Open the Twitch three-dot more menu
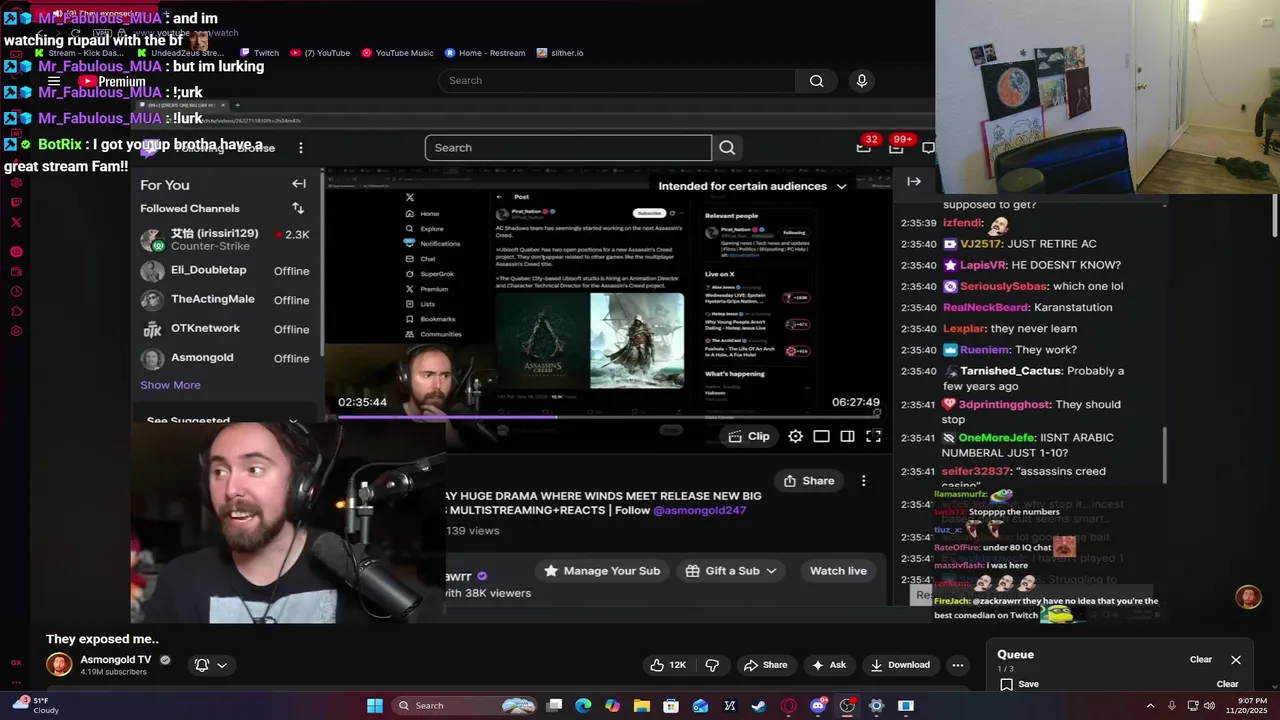1280x720 pixels. 301,148
